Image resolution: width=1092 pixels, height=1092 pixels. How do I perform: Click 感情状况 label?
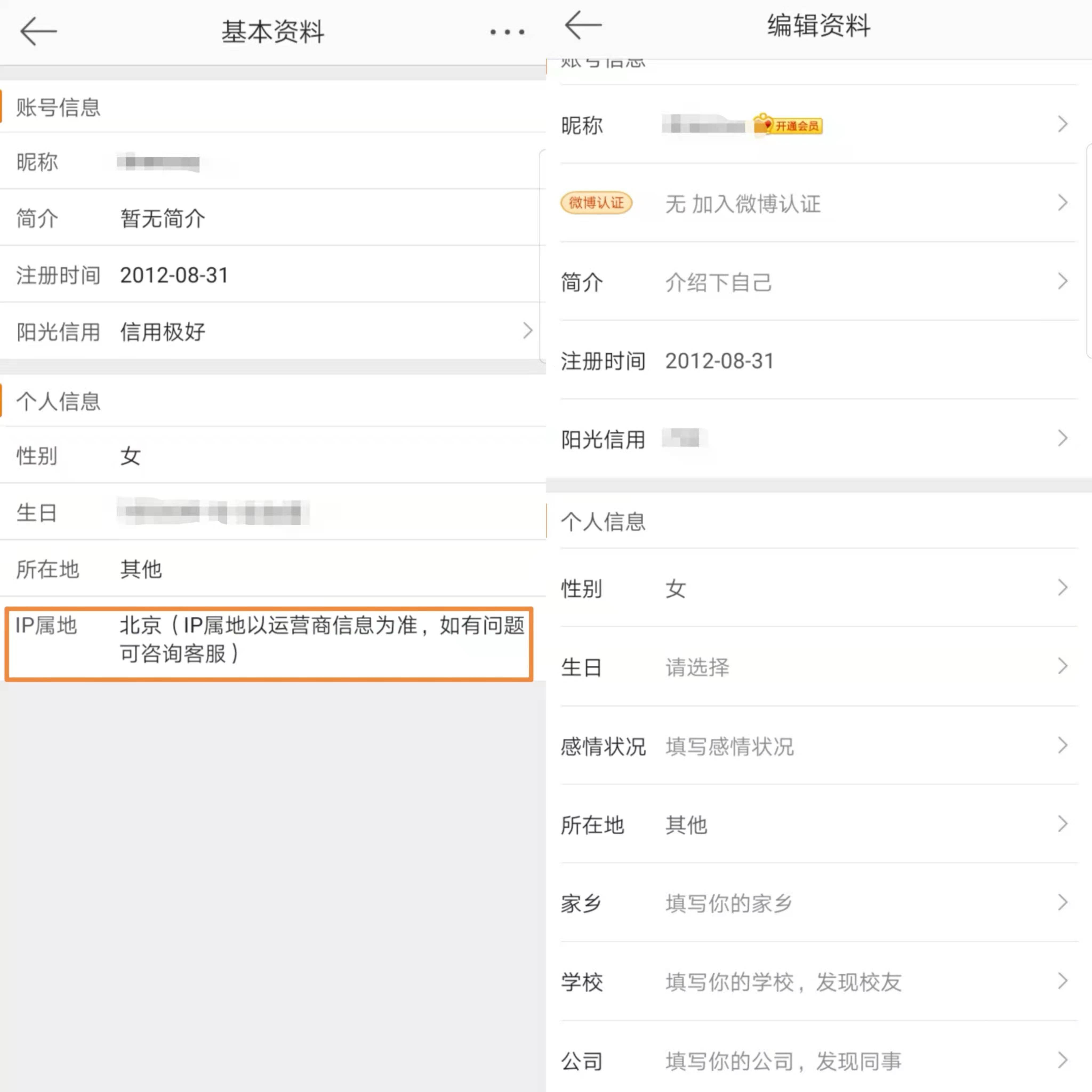tap(603, 747)
